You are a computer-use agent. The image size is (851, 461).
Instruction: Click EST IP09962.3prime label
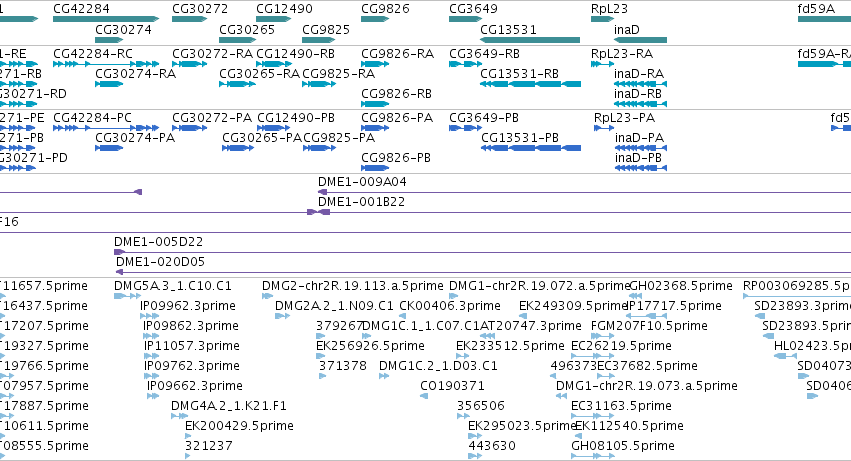click(188, 306)
